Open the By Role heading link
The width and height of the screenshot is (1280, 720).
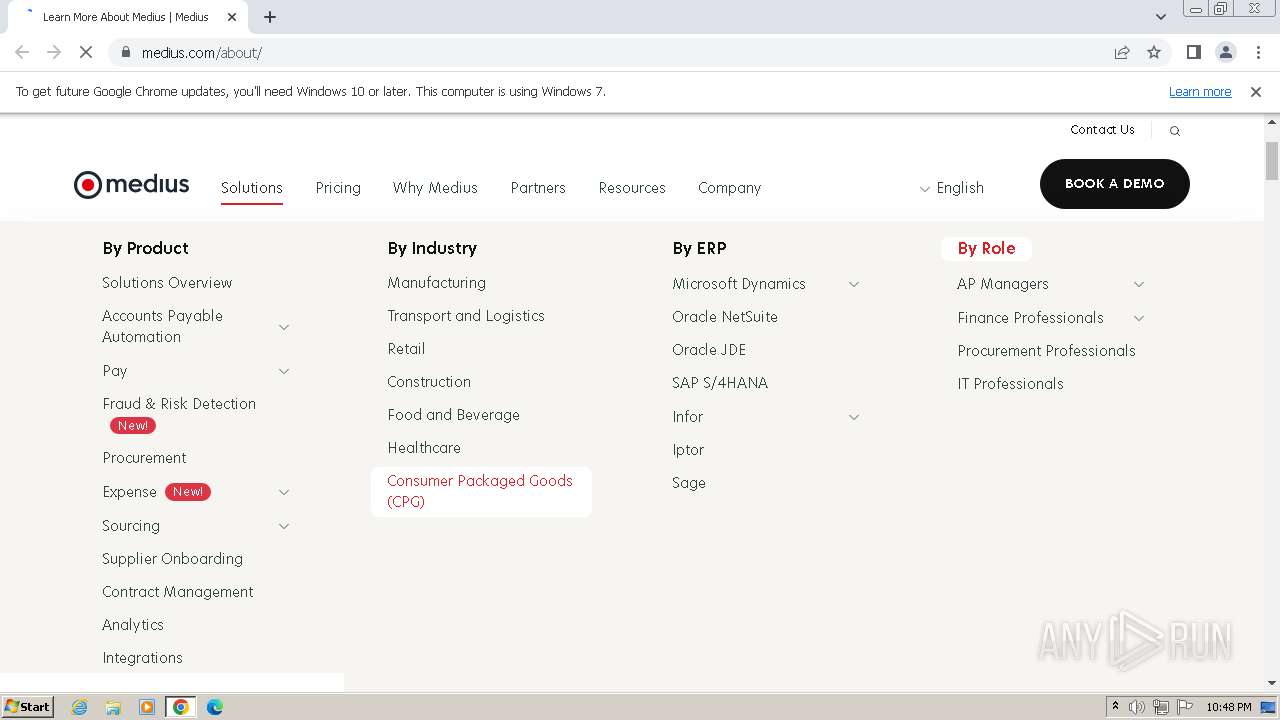(x=986, y=248)
